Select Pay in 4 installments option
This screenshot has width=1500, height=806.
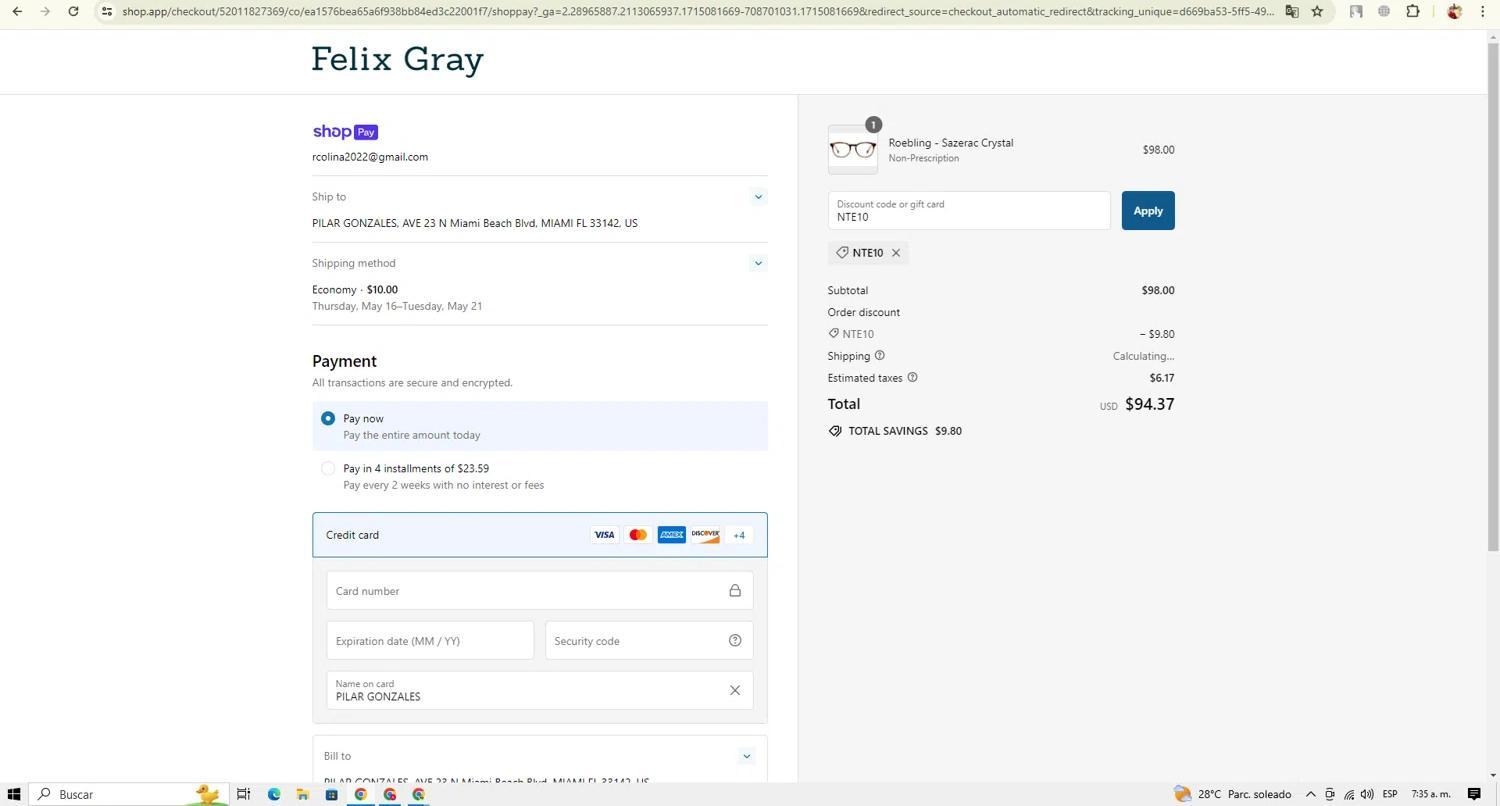(x=540, y=476)
